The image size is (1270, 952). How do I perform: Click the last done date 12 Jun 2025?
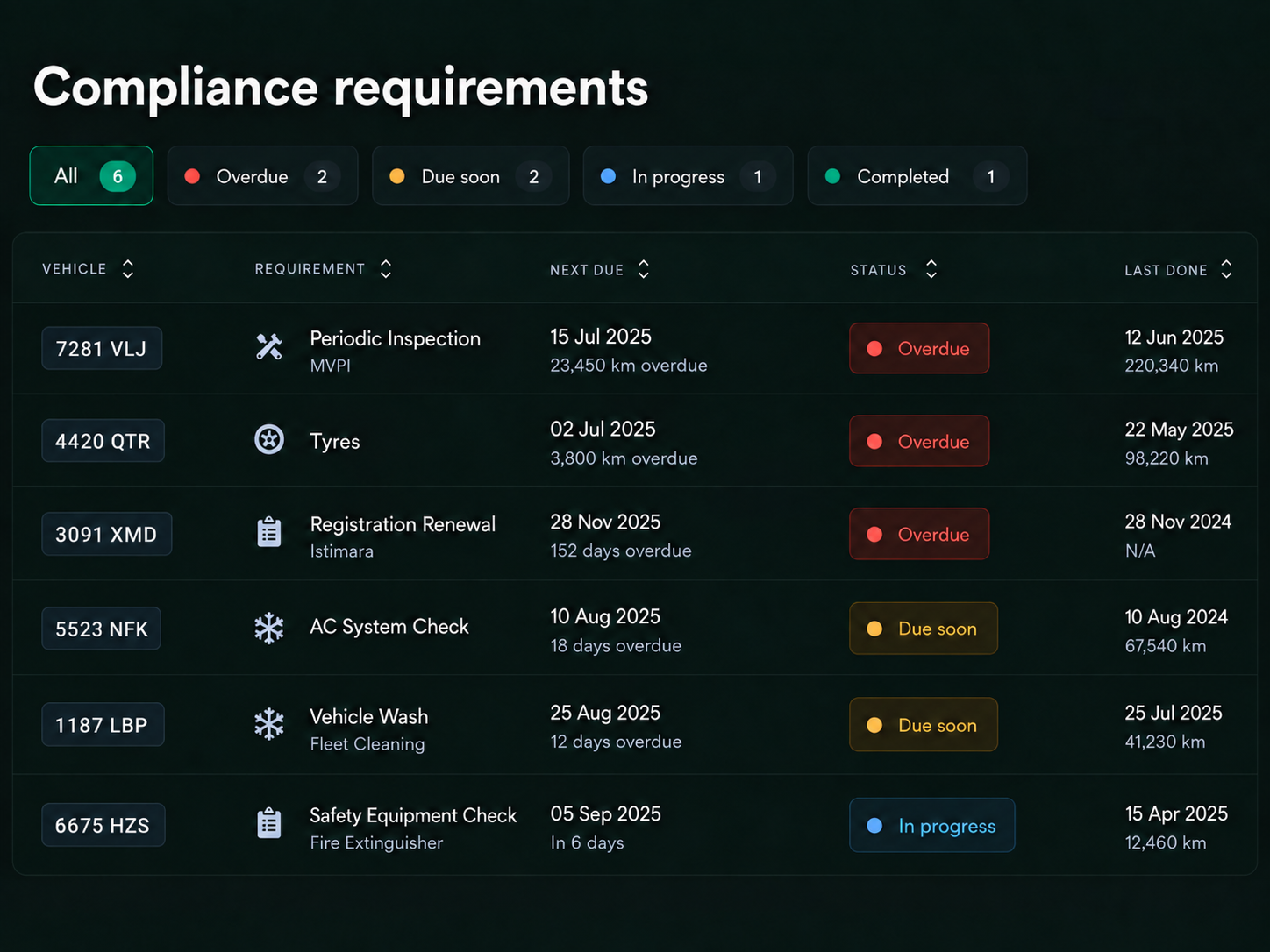pos(1174,337)
